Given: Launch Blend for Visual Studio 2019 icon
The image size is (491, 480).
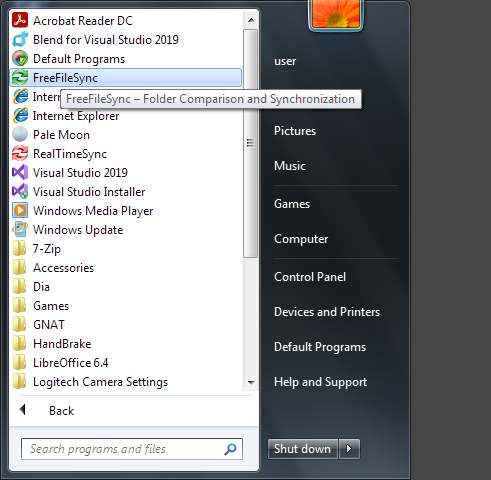Looking at the screenshot, I should tap(20, 39).
